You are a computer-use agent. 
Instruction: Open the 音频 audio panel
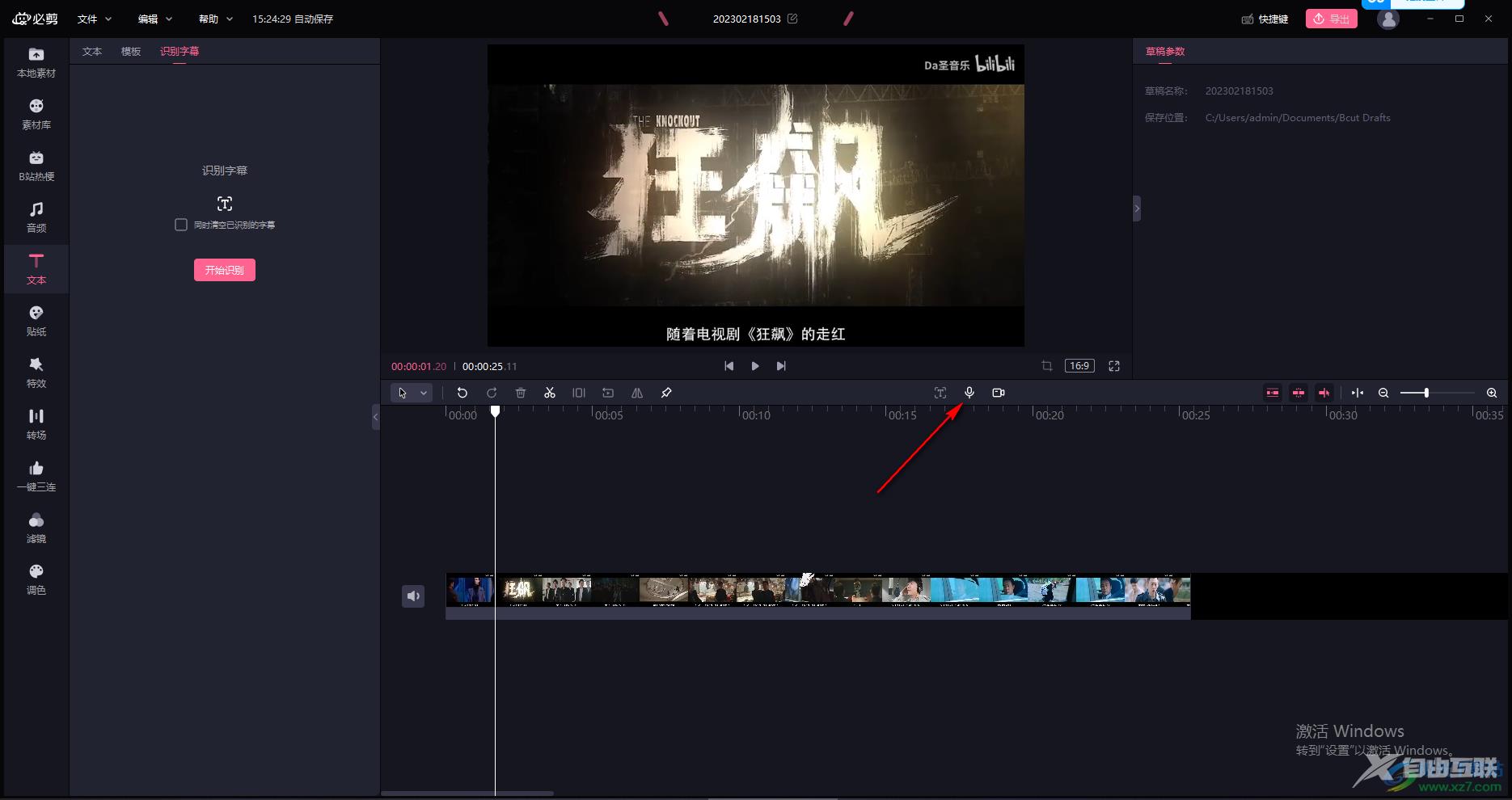coord(36,217)
